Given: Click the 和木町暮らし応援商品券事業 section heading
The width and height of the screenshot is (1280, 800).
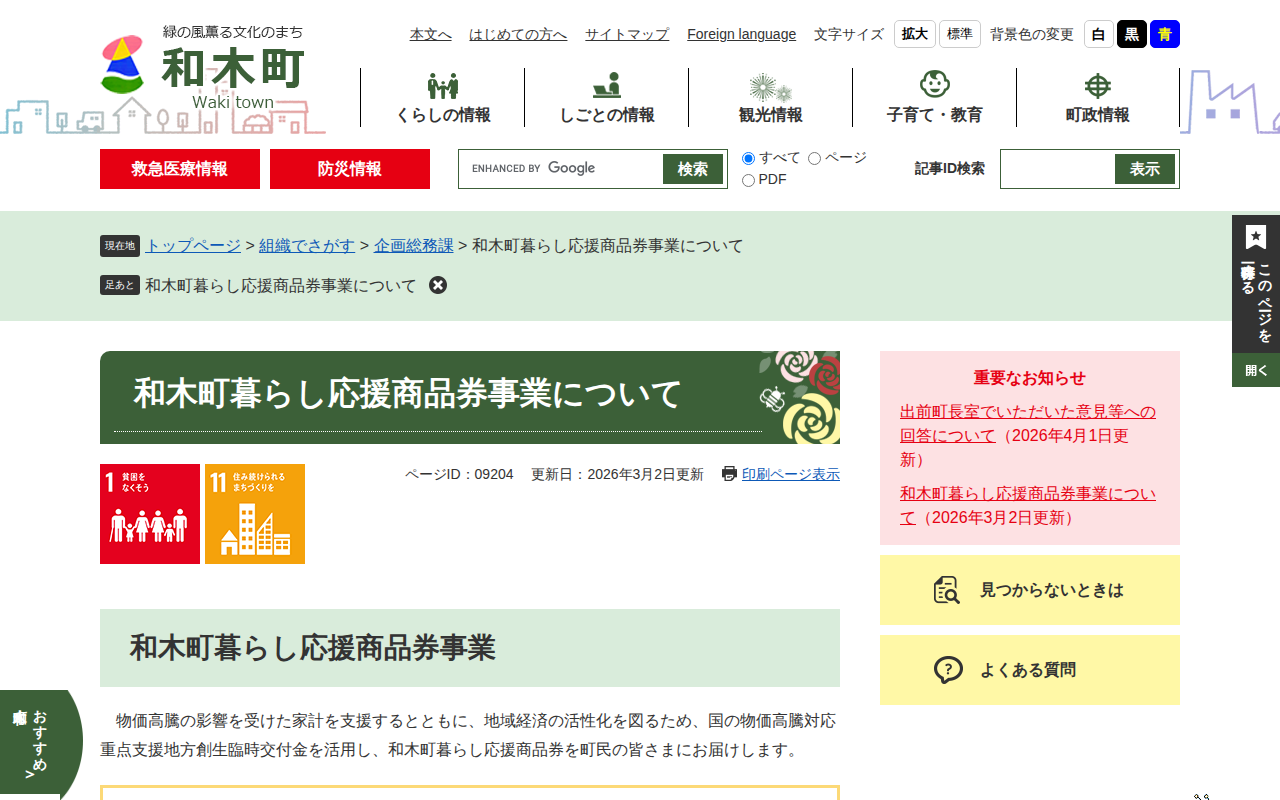Looking at the screenshot, I should (x=313, y=648).
